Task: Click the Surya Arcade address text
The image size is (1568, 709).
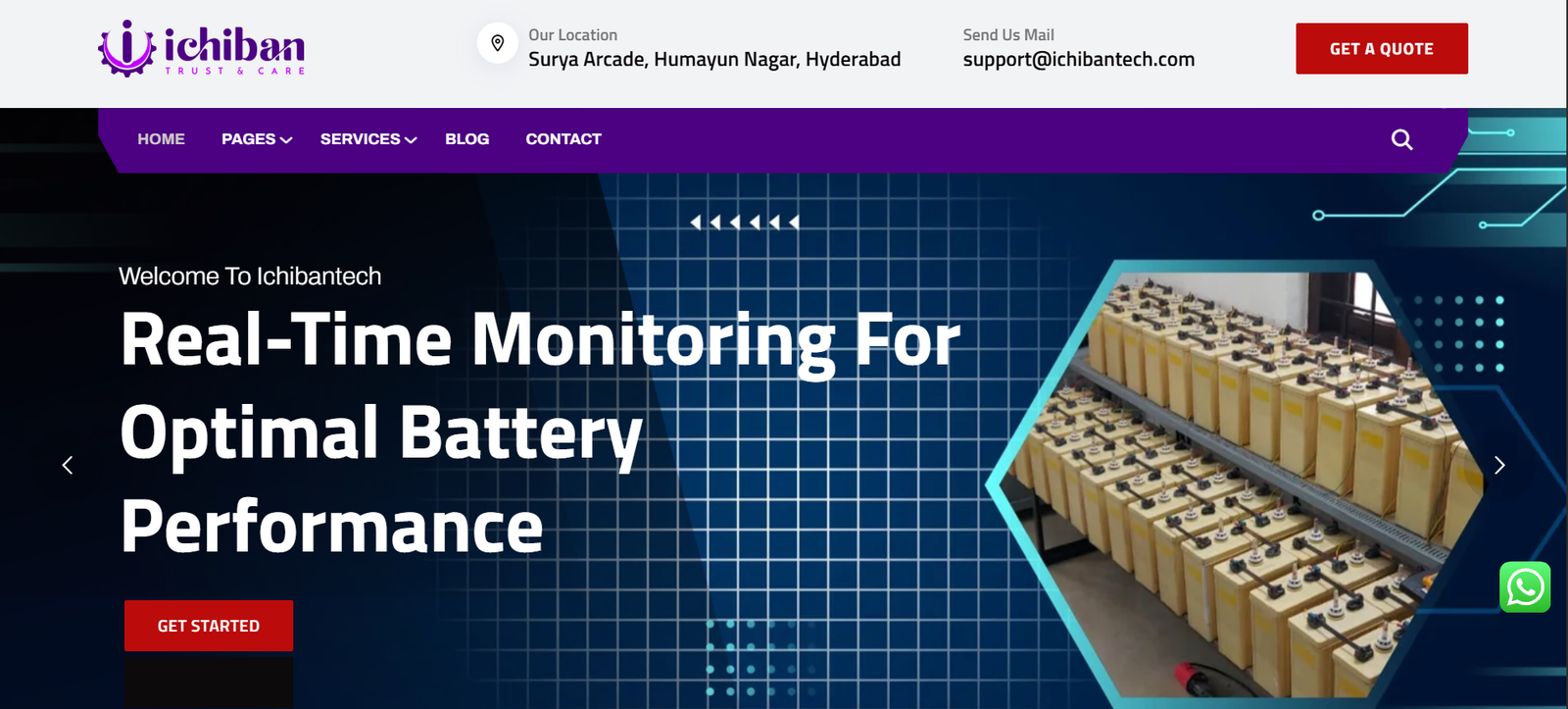Action: coord(713,60)
